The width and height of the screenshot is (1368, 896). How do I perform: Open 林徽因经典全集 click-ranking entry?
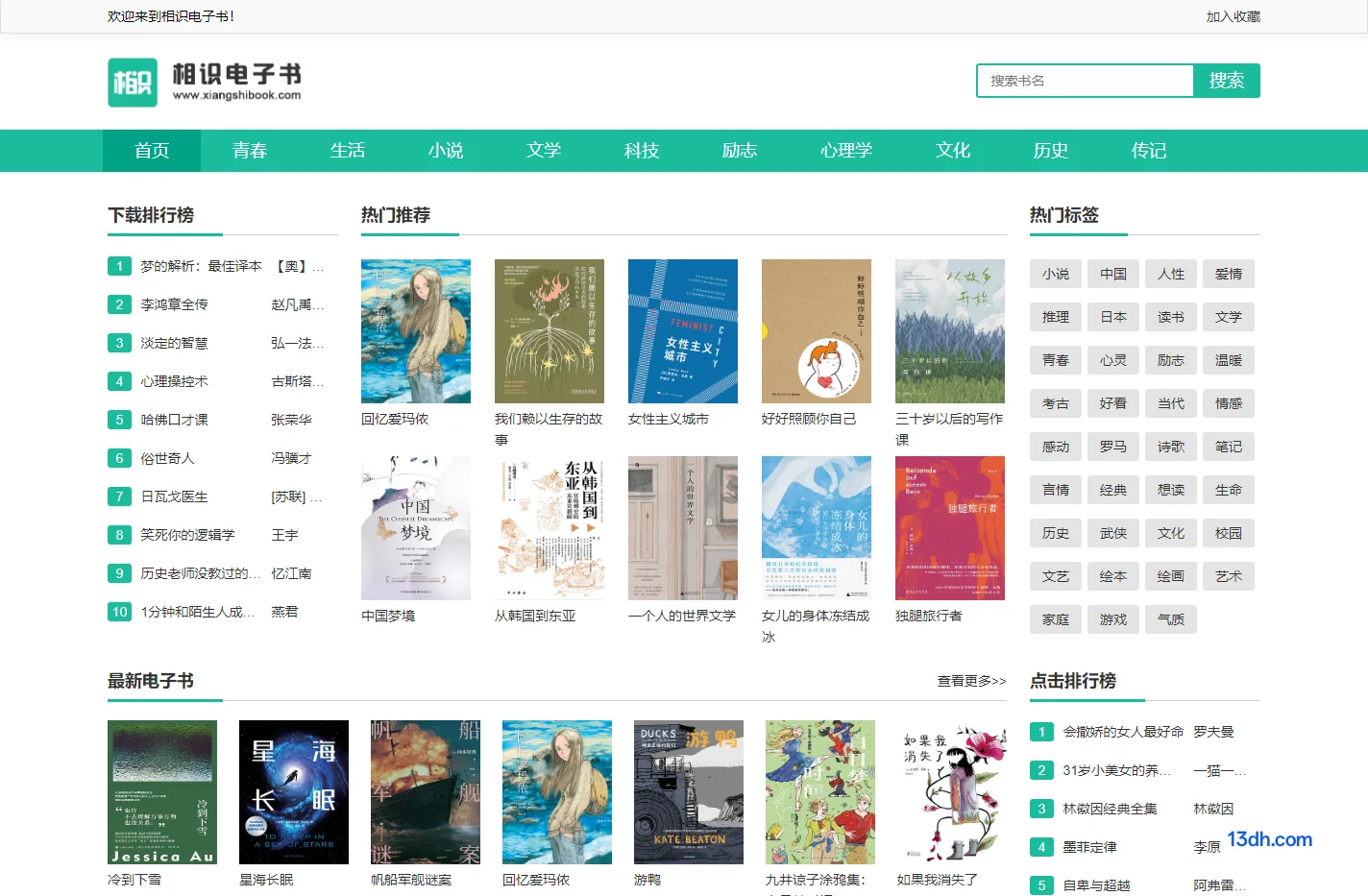(x=1110, y=809)
